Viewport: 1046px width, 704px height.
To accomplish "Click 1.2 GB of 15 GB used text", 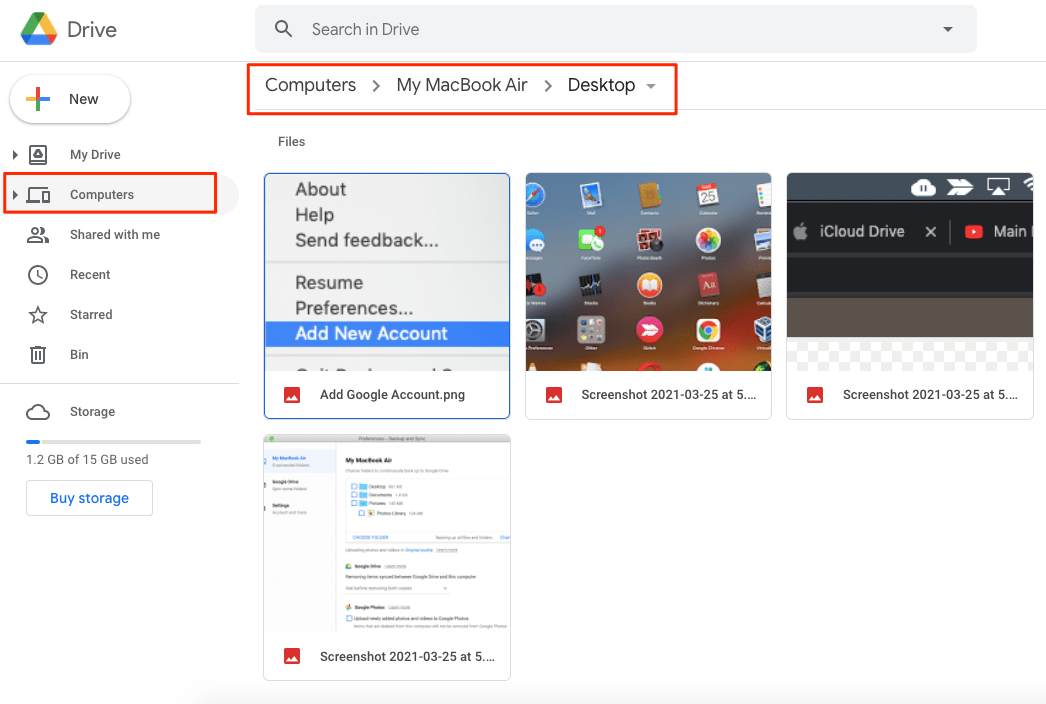I will tap(87, 460).
